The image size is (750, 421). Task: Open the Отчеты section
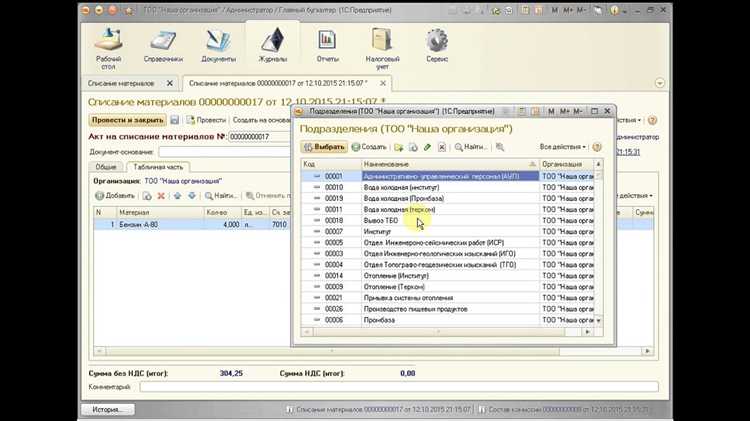point(327,46)
